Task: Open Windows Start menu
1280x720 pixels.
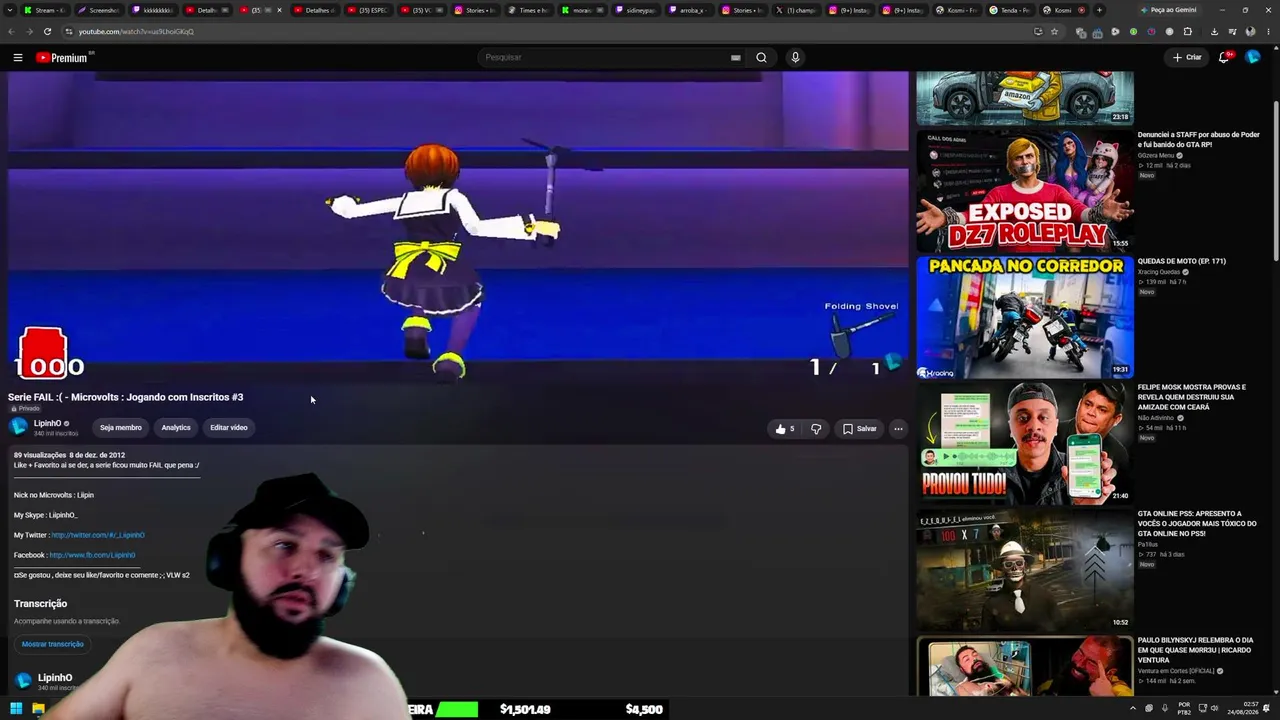Action: tap(16, 709)
